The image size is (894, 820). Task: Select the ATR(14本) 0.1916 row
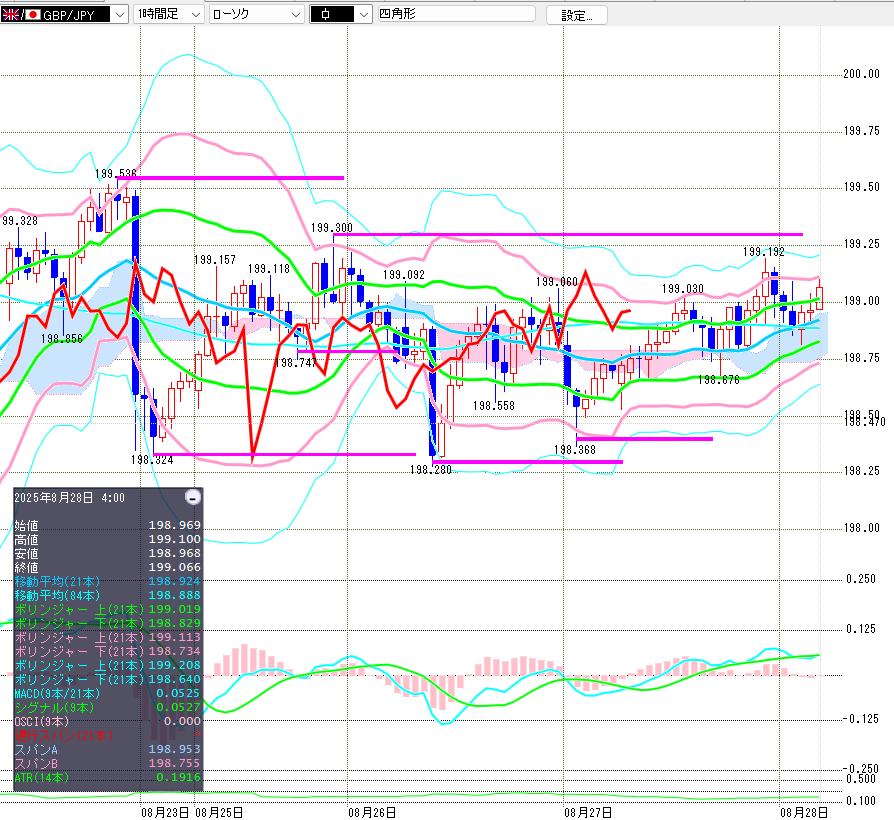coord(108,777)
